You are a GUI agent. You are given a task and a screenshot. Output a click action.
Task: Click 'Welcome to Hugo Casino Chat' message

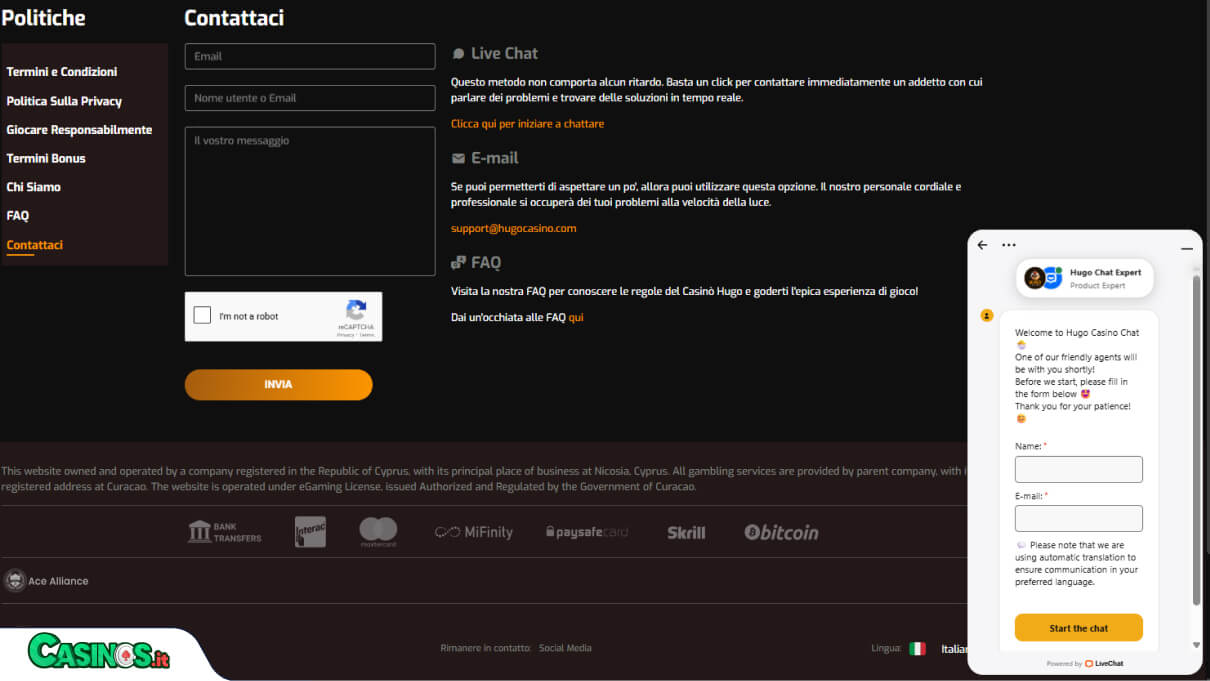[x=1077, y=332]
